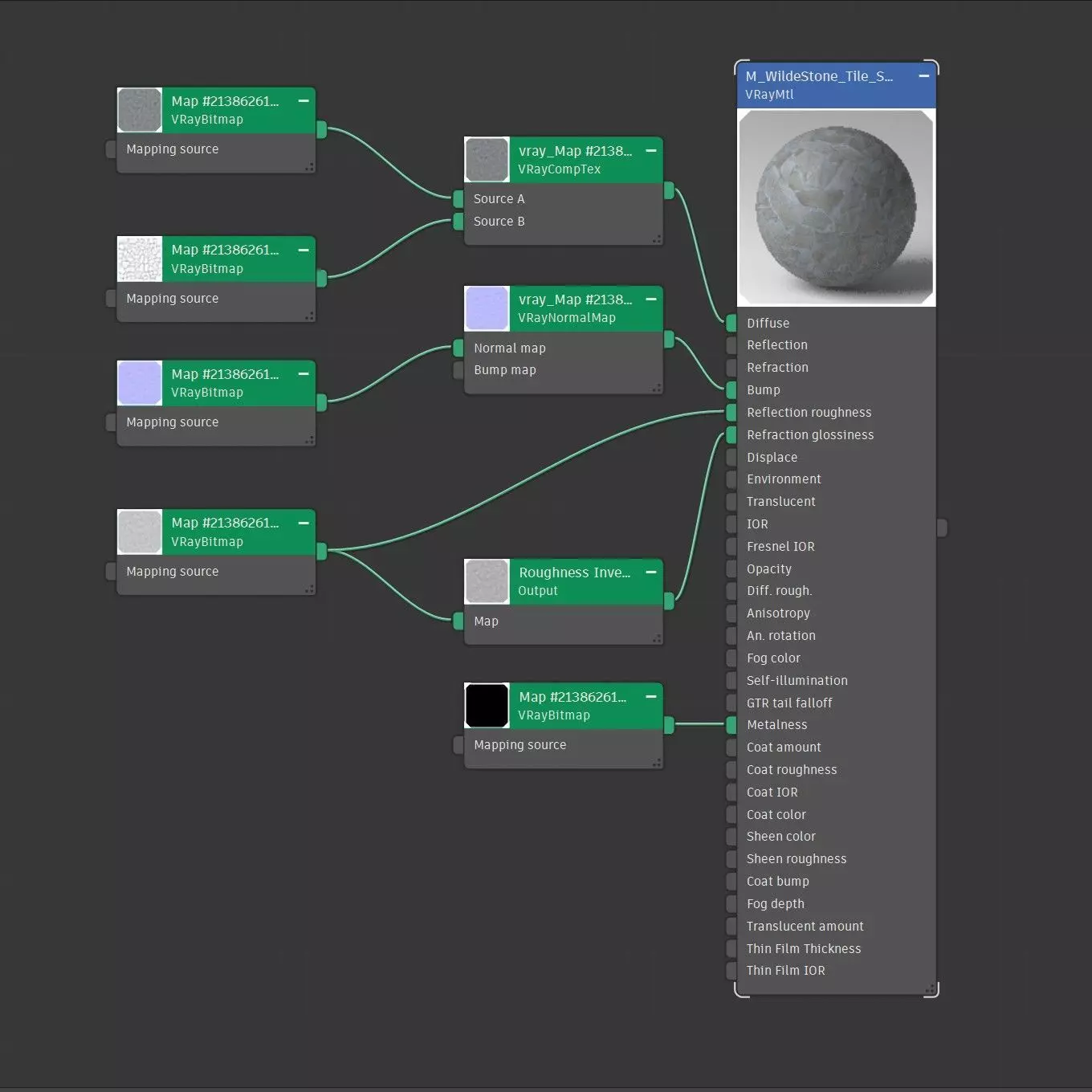Screen dimensions: 1092x1092
Task: Click the Reflection input socket
Action: (x=731, y=345)
